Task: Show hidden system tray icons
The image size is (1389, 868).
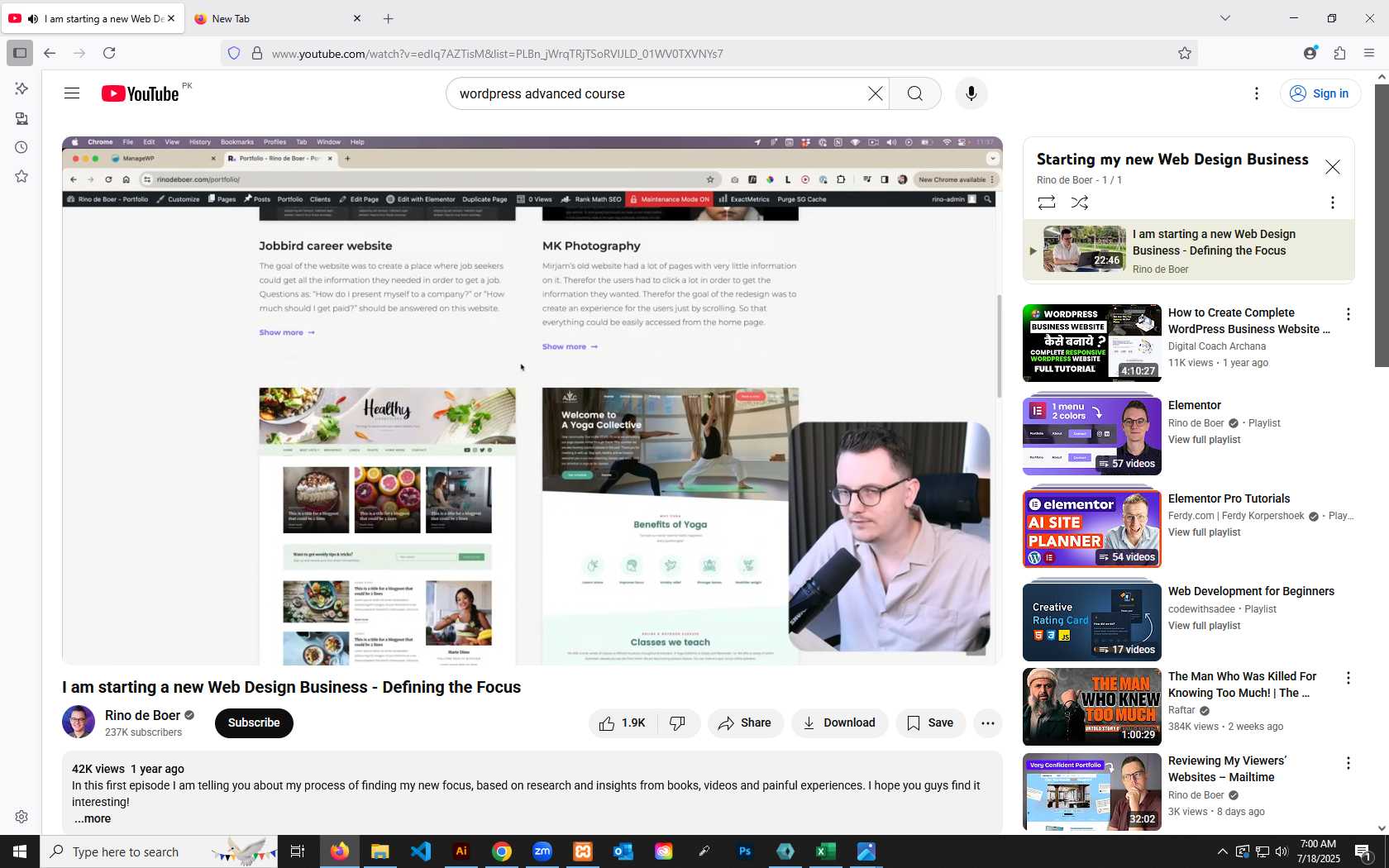Action: (1222, 851)
